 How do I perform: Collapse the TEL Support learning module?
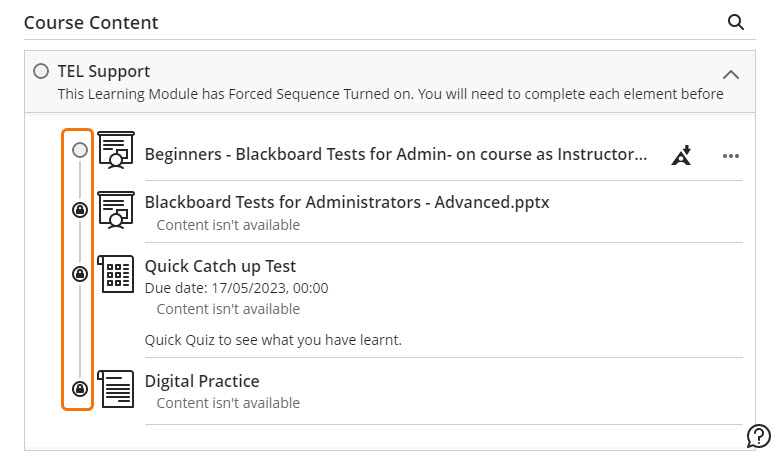[x=731, y=75]
